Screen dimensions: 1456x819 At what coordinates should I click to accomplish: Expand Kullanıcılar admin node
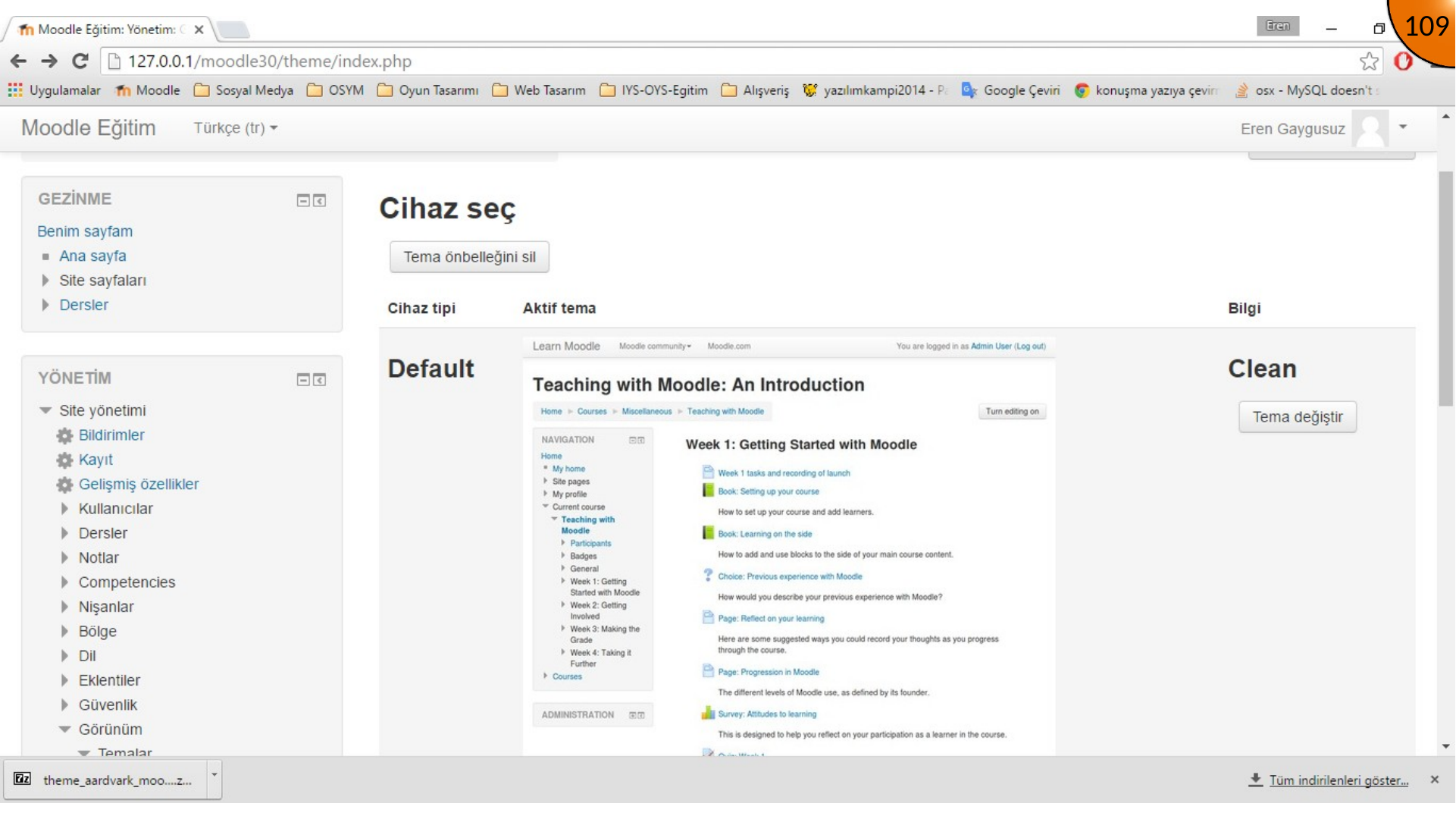pos(64,509)
